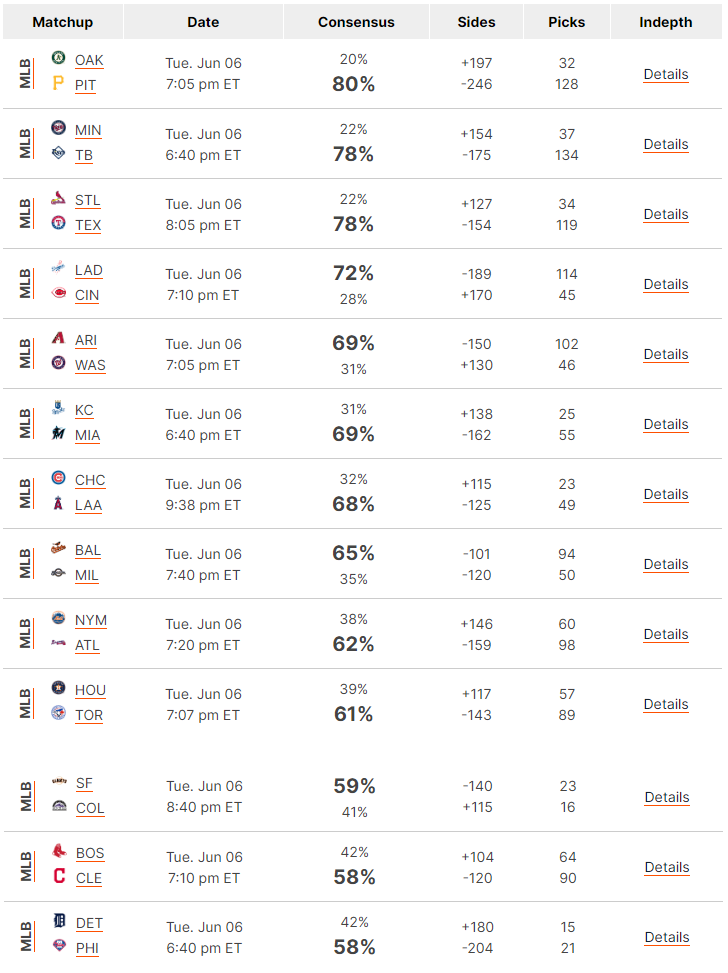Viewport: 728px width, 973px height.
Task: Open the MIA team link
Action: tap(88, 435)
